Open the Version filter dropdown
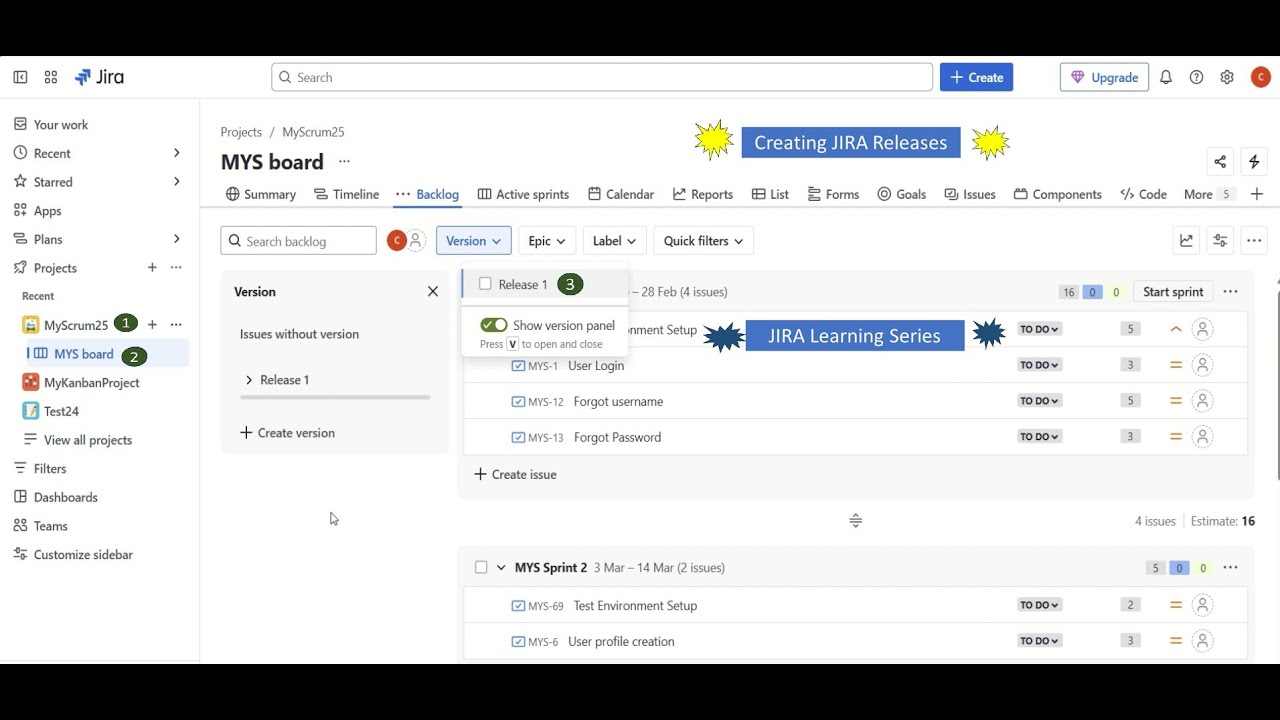 point(474,240)
